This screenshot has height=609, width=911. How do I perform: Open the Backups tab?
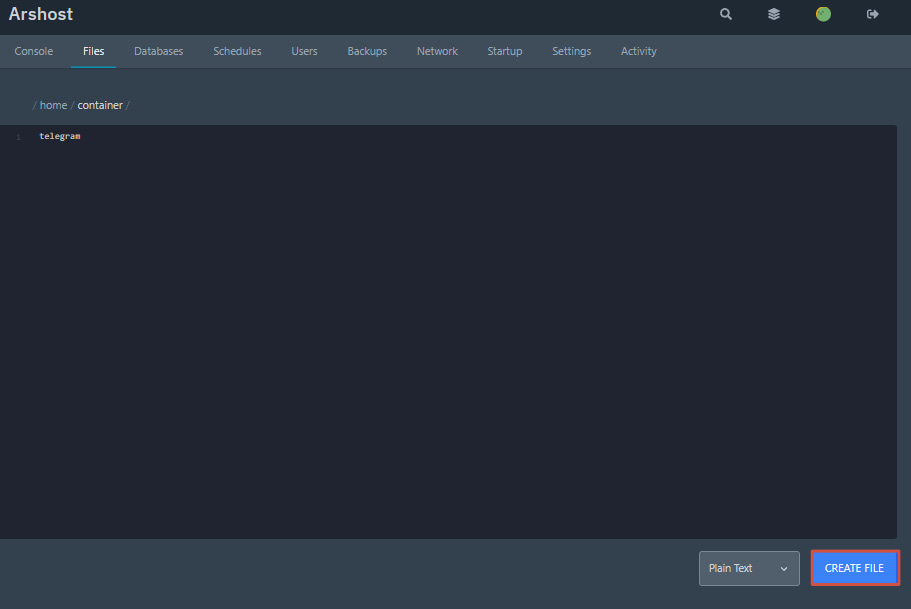pos(367,51)
